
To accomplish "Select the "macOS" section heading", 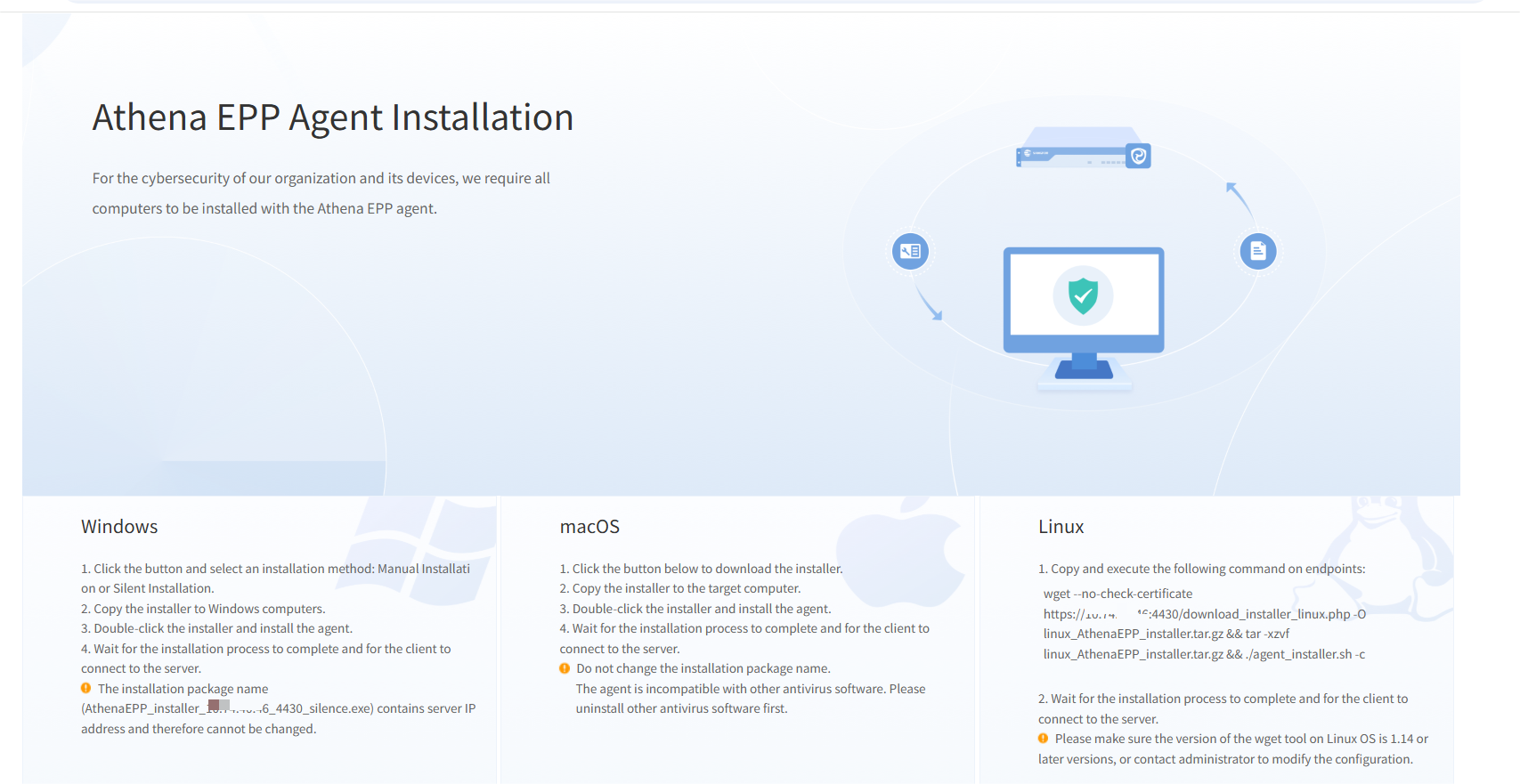I will [x=589, y=527].
